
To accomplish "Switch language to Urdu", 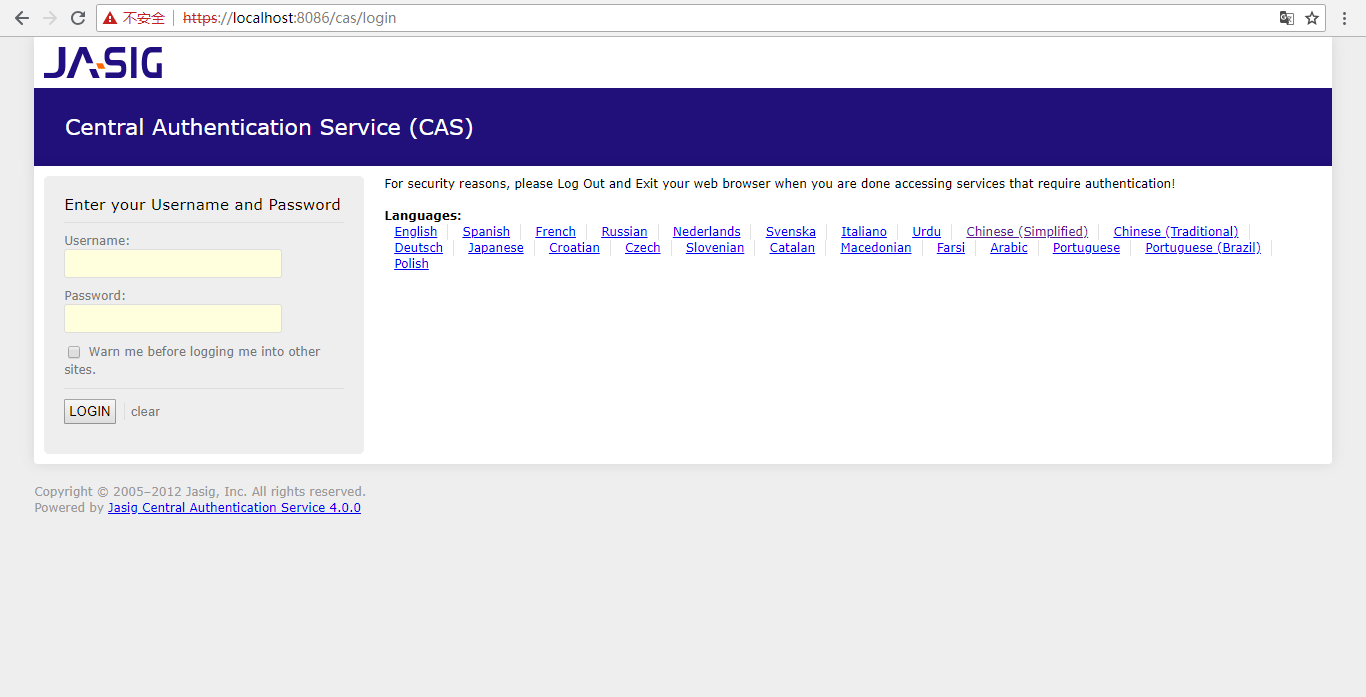I will [x=927, y=232].
